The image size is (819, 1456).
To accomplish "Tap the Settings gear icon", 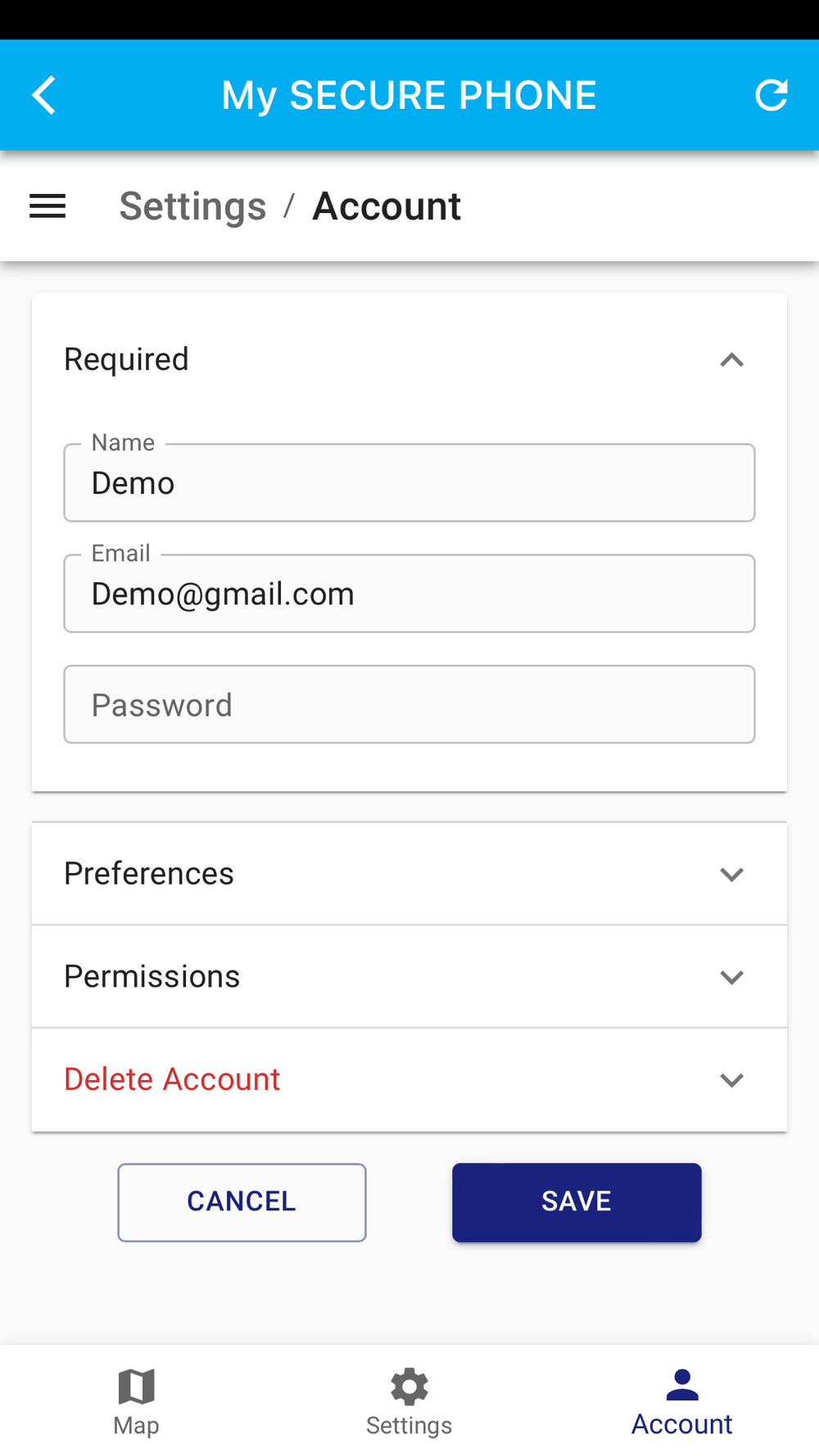I will pos(409,1386).
